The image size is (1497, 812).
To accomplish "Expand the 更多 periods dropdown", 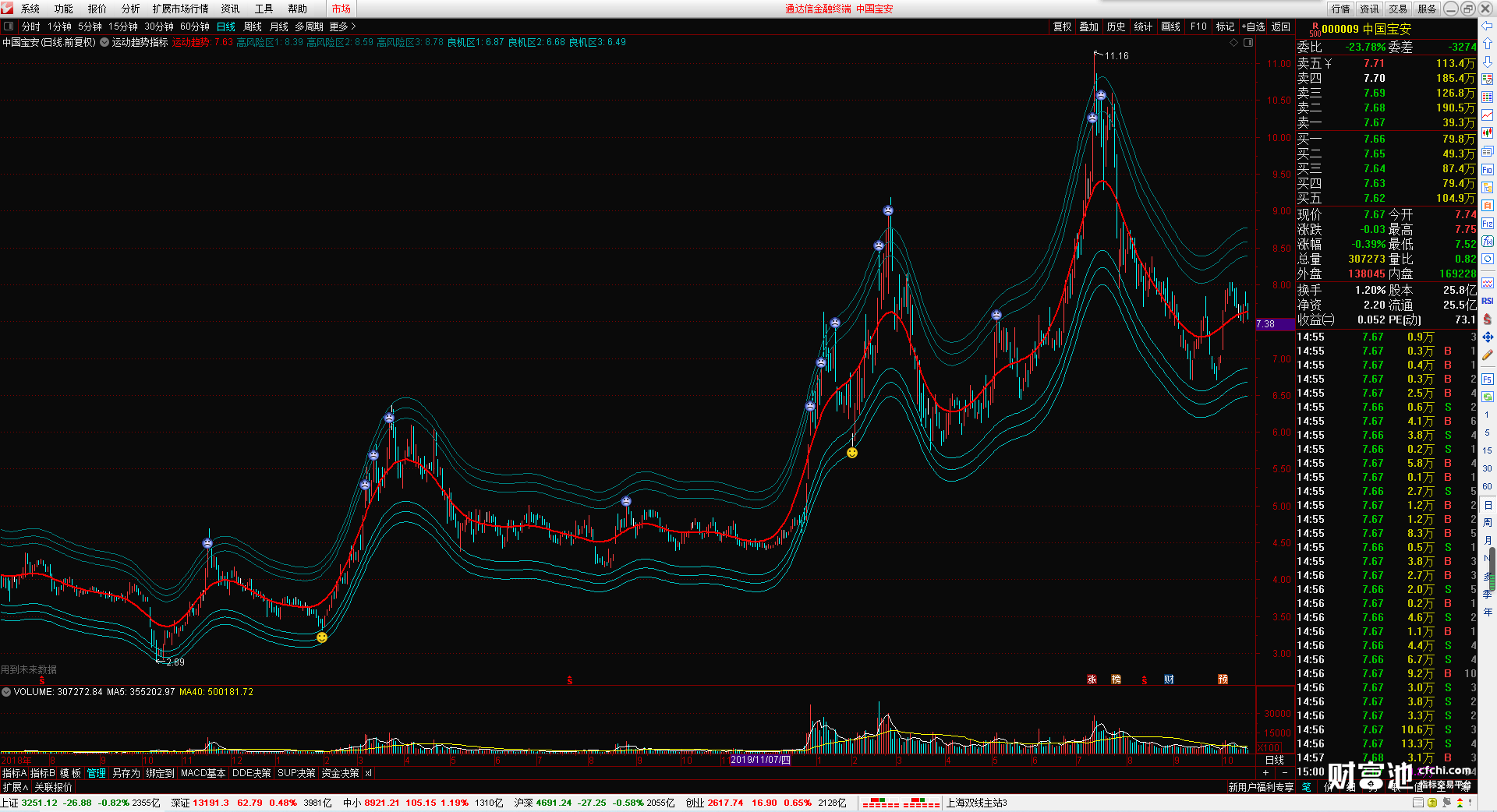I will [342, 26].
